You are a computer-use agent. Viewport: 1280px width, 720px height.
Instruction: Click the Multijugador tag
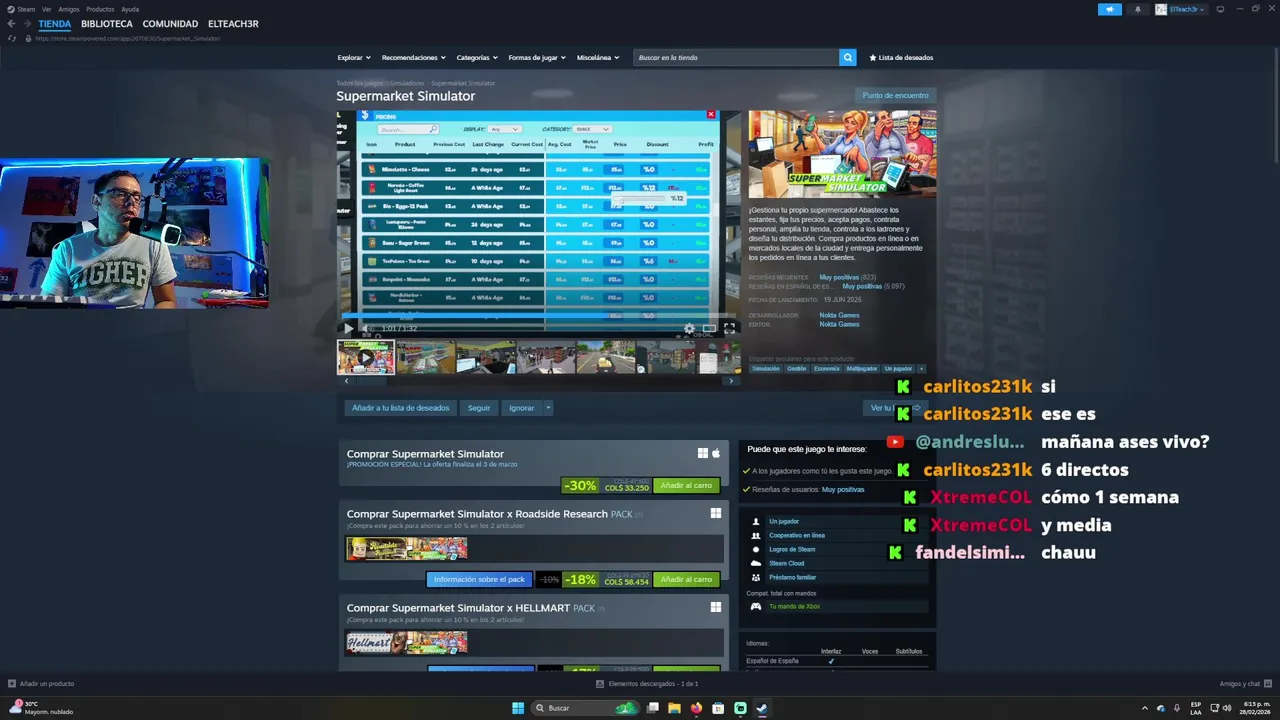coord(862,368)
